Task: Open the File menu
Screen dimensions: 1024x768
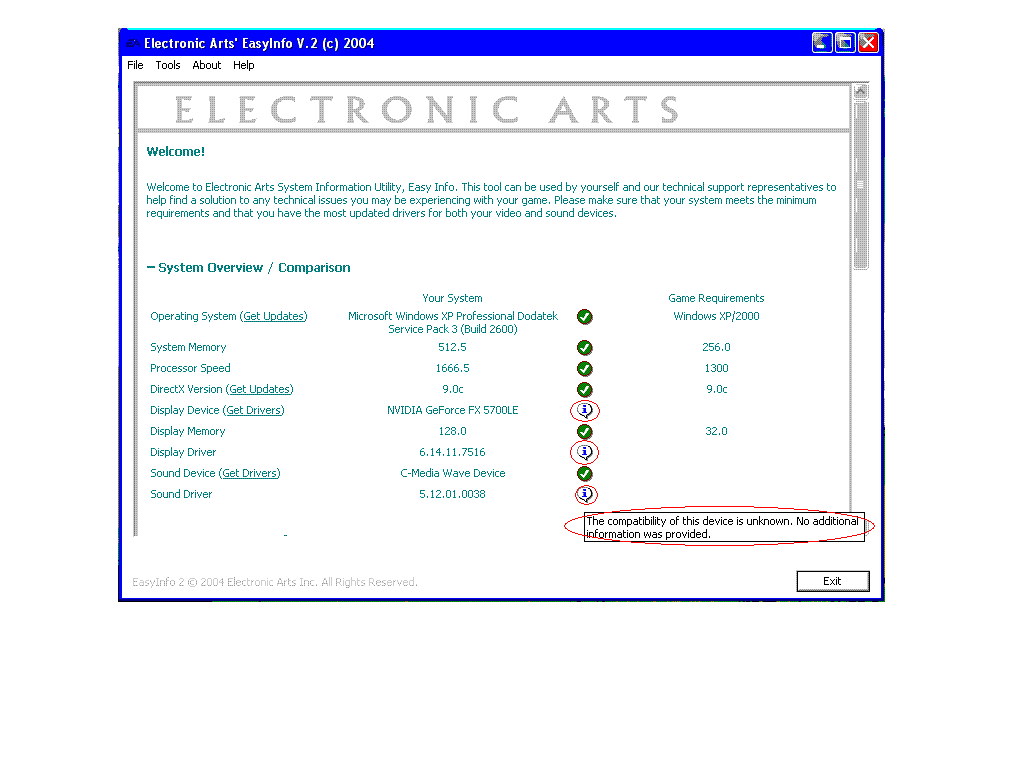Action: [135, 65]
